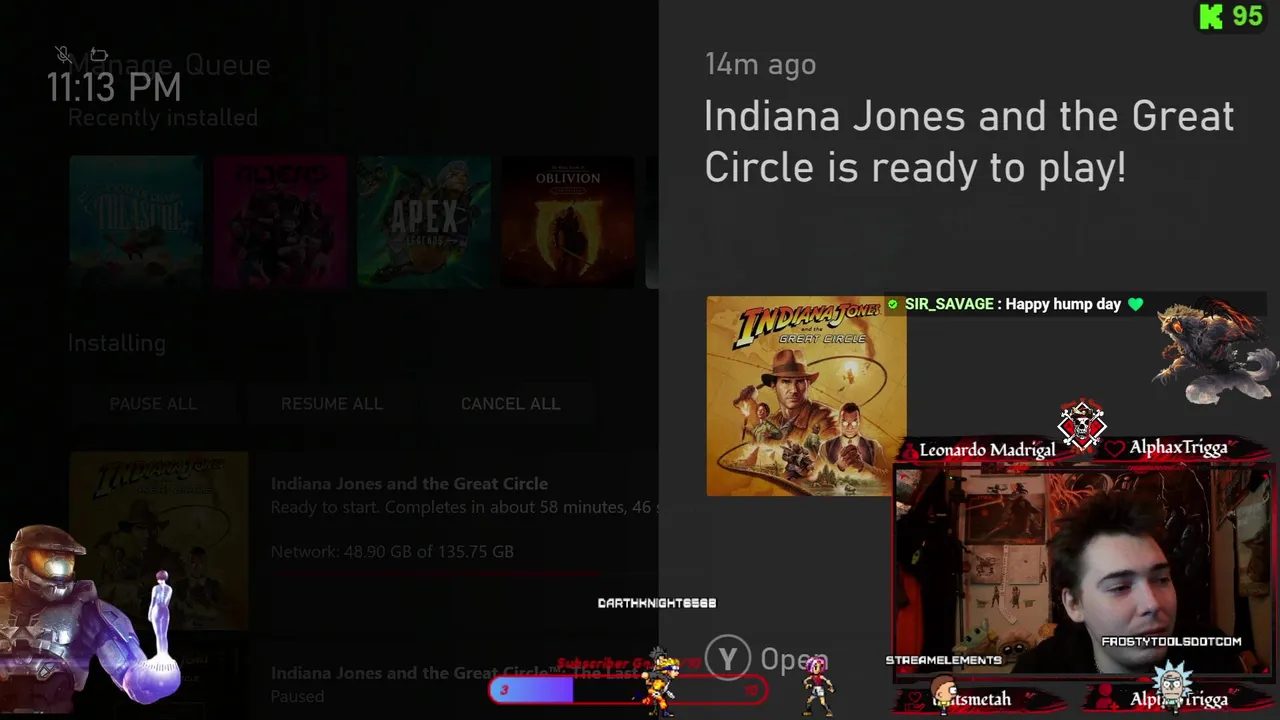Click the install progress bar under Network text
This screenshot has width=1280, height=720.
click(x=463, y=575)
